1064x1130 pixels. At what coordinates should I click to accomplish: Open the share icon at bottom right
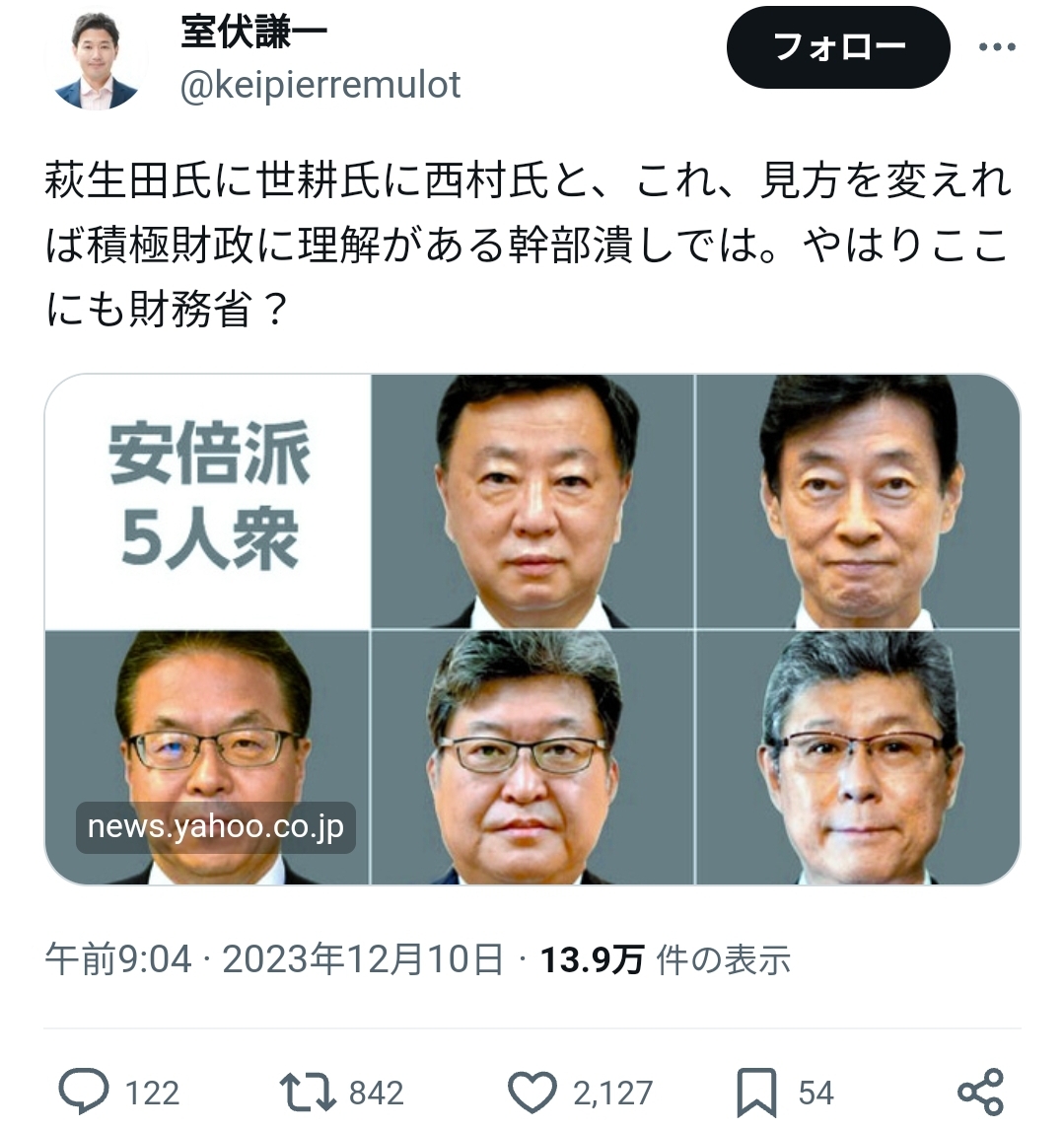pyautogui.click(x=980, y=1092)
